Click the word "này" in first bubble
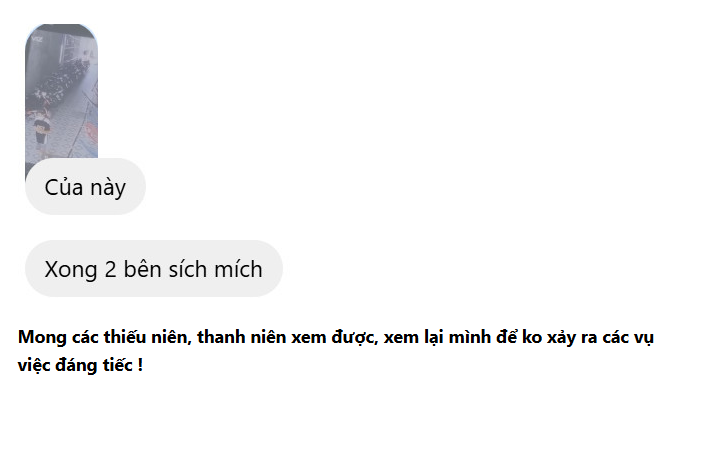 click(x=106, y=187)
